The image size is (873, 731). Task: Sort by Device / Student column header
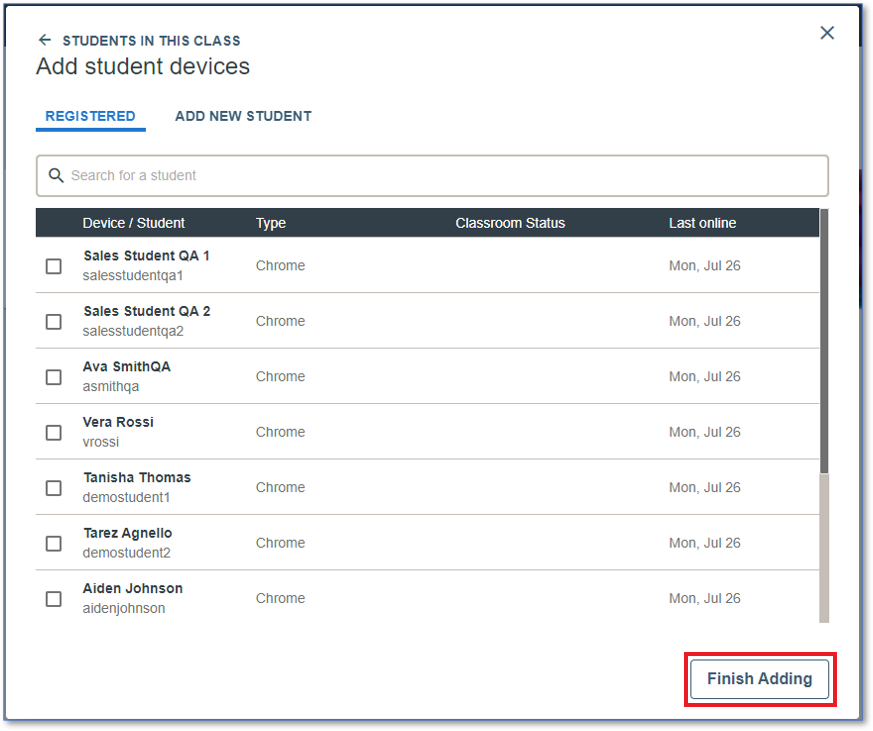tap(134, 223)
